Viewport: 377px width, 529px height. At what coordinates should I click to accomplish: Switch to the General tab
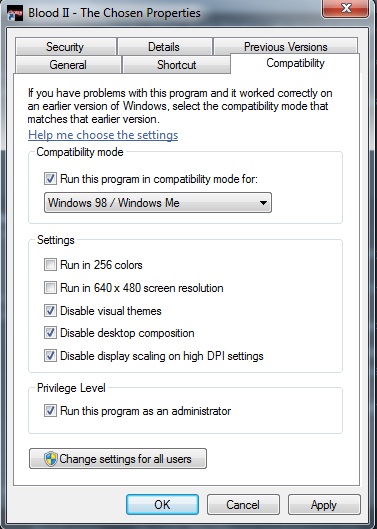68,64
